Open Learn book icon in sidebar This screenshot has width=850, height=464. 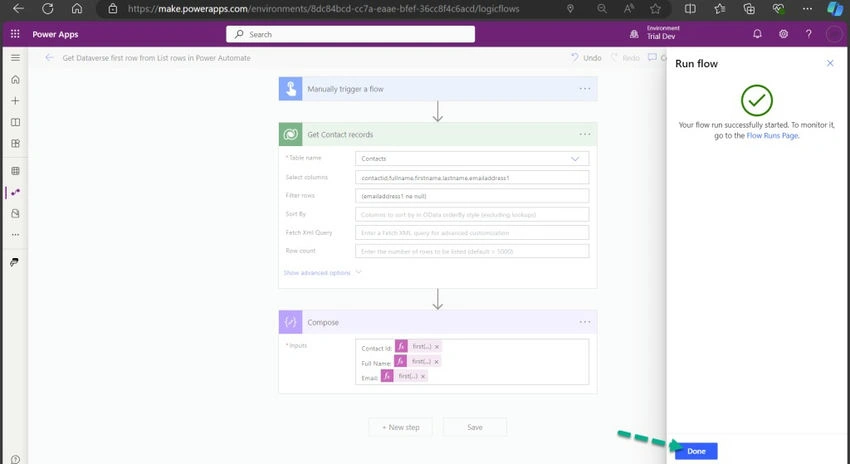[15, 122]
